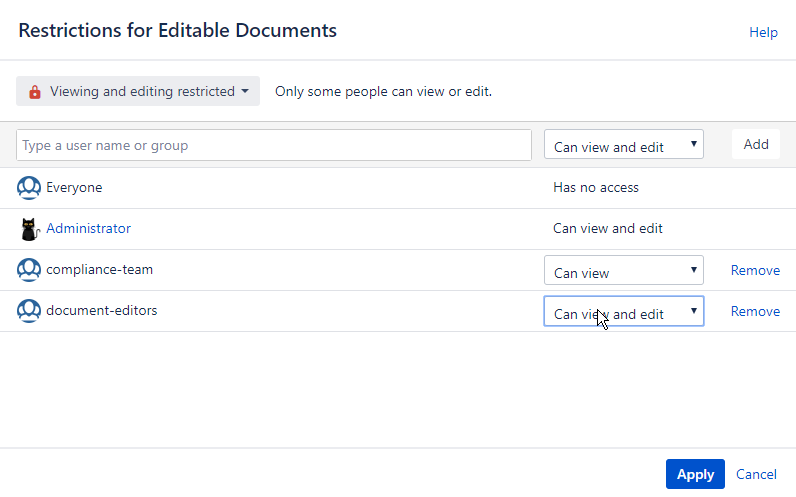Image resolution: width=796 pixels, height=497 pixels.
Task: Expand the compliance-team Can view dropdown
Action: pos(623,271)
